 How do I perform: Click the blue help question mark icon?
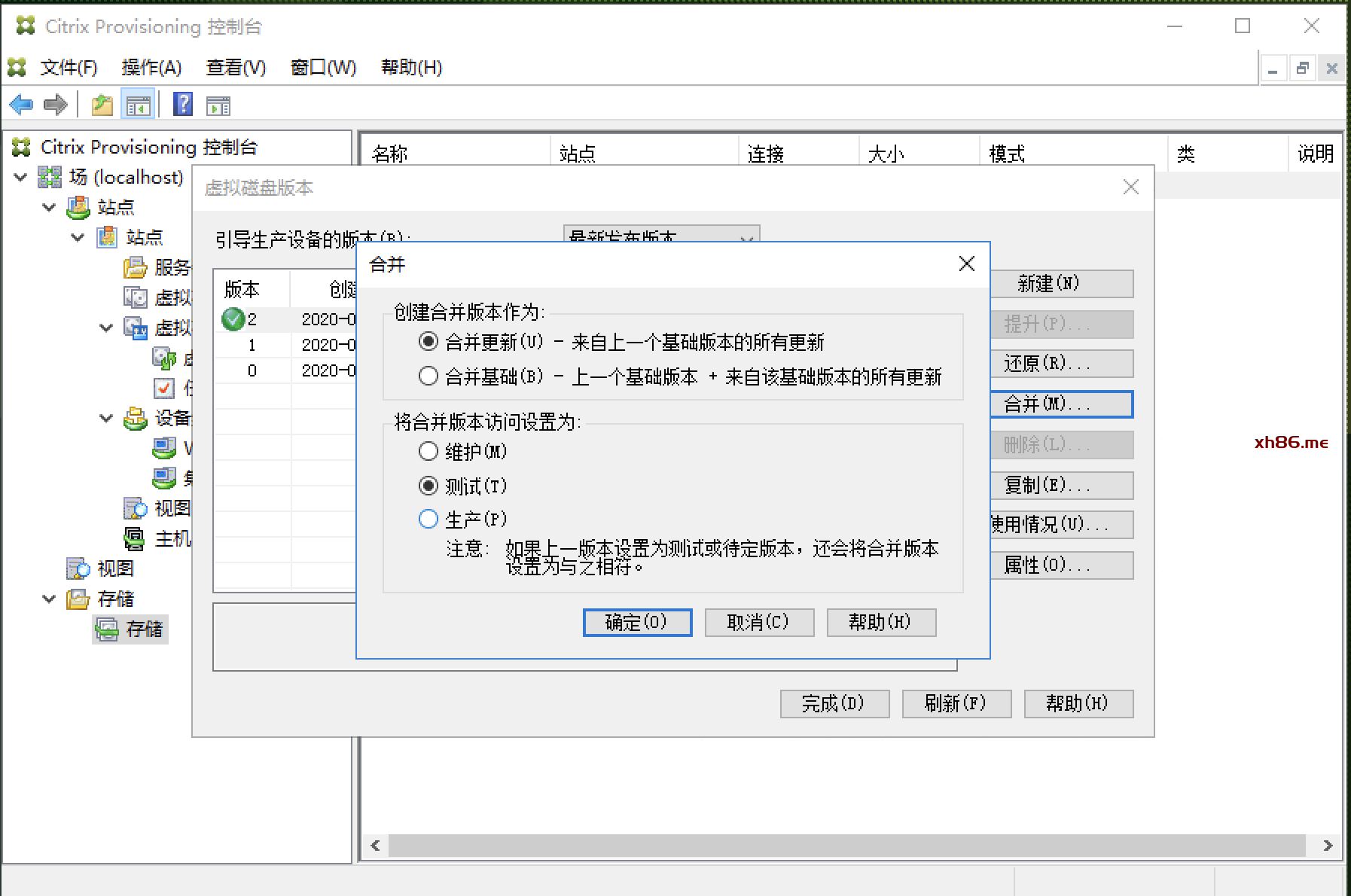(x=183, y=105)
